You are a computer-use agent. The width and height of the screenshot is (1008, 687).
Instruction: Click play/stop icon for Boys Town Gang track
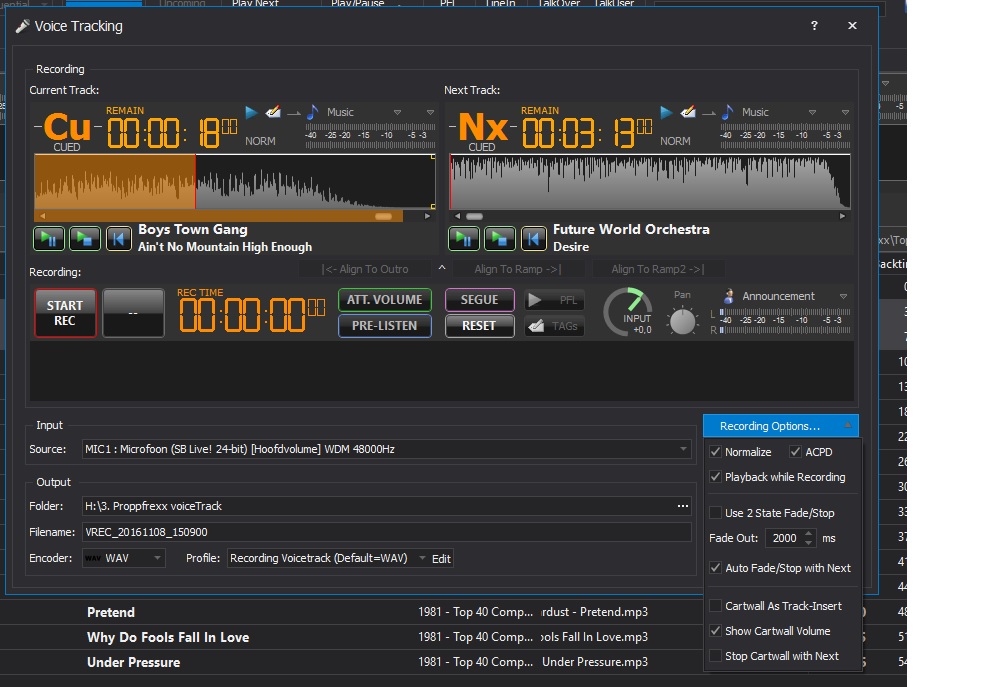84,239
